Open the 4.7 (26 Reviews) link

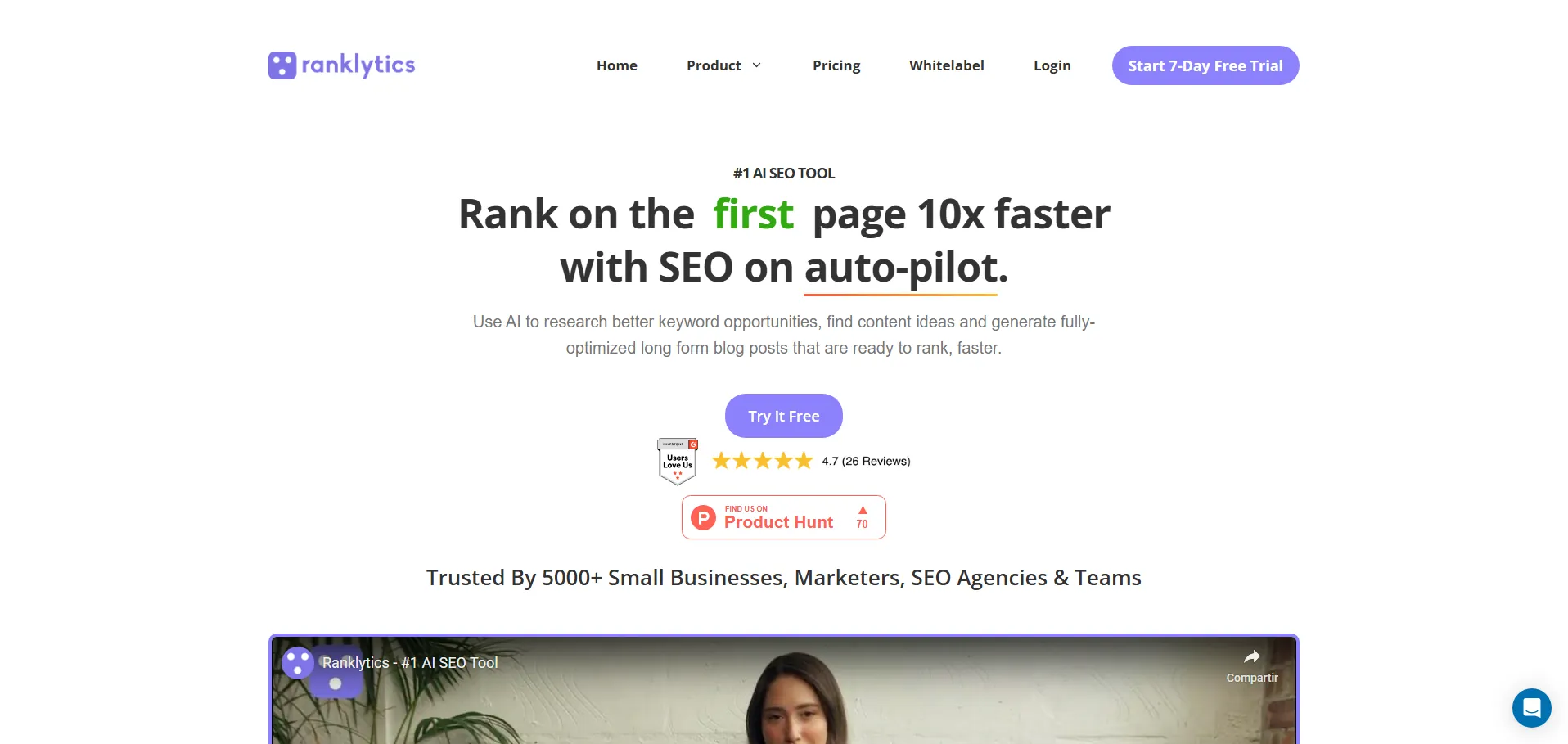(x=866, y=462)
